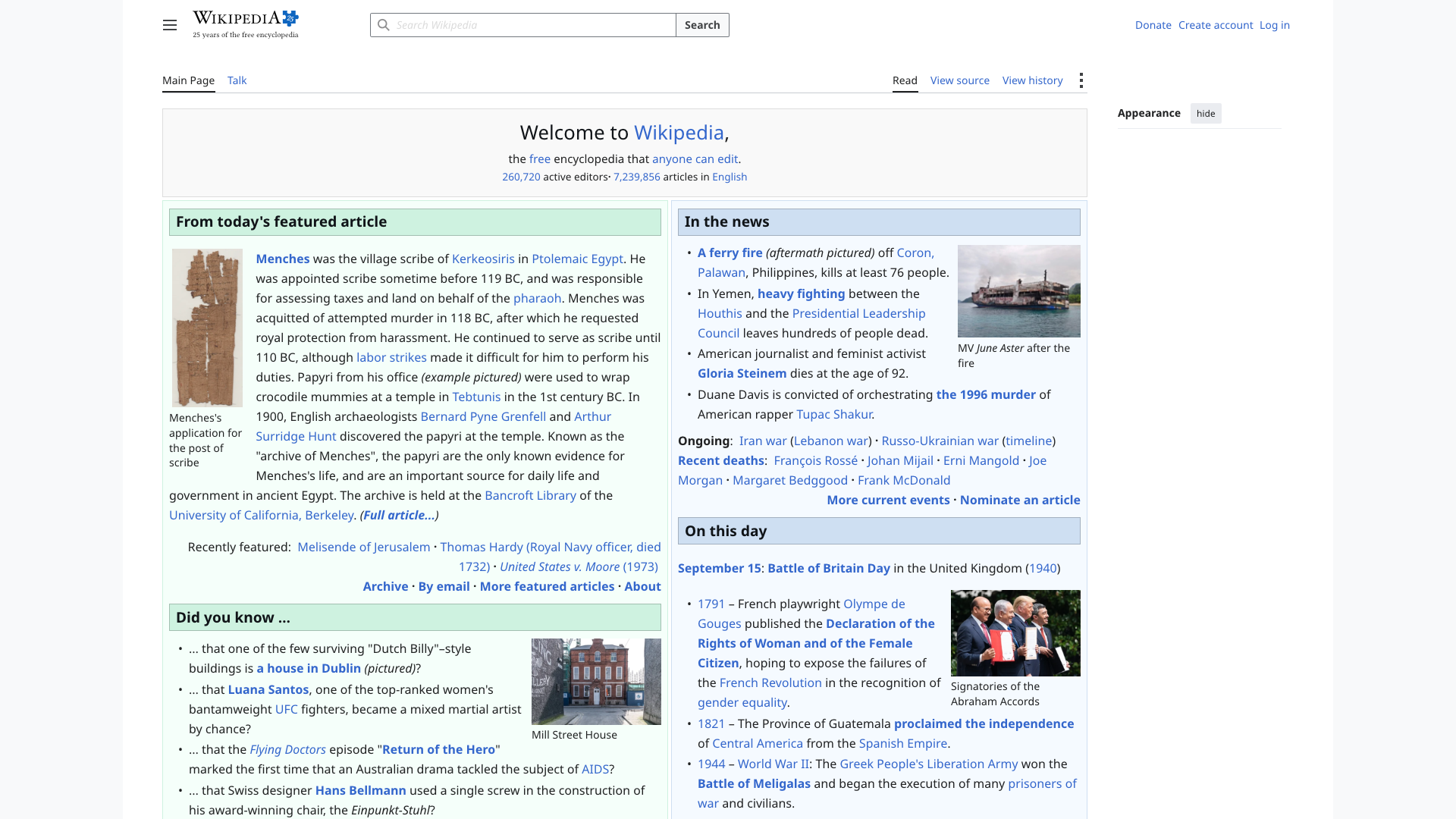
Task: Open the Mill Street House image
Action: (596, 682)
